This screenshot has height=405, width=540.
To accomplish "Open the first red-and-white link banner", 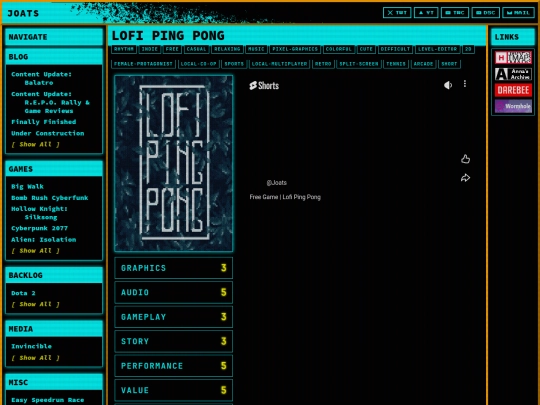I will (x=513, y=58).
